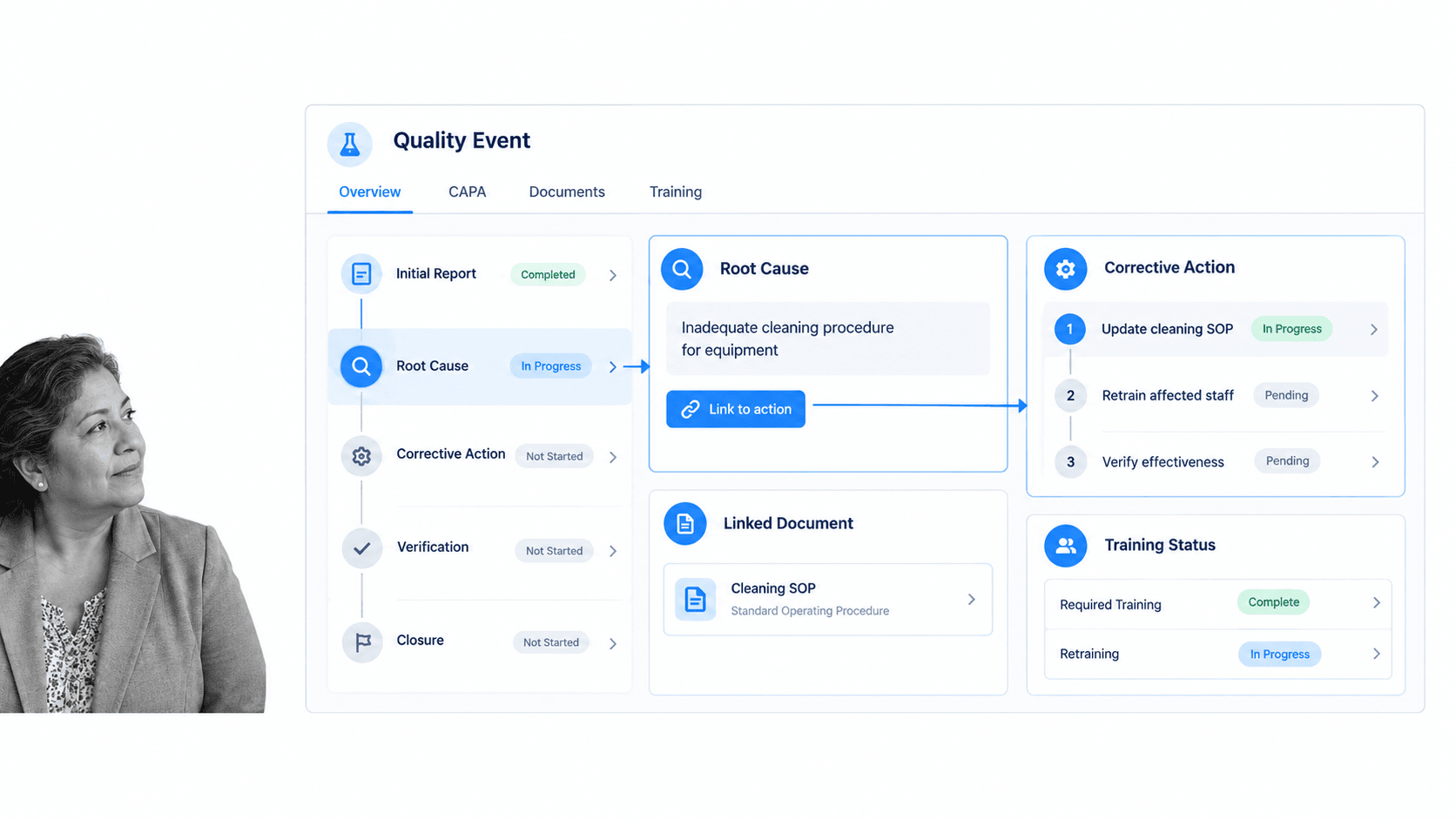Open the Documents tab
The width and height of the screenshot is (1456, 819).
click(567, 192)
